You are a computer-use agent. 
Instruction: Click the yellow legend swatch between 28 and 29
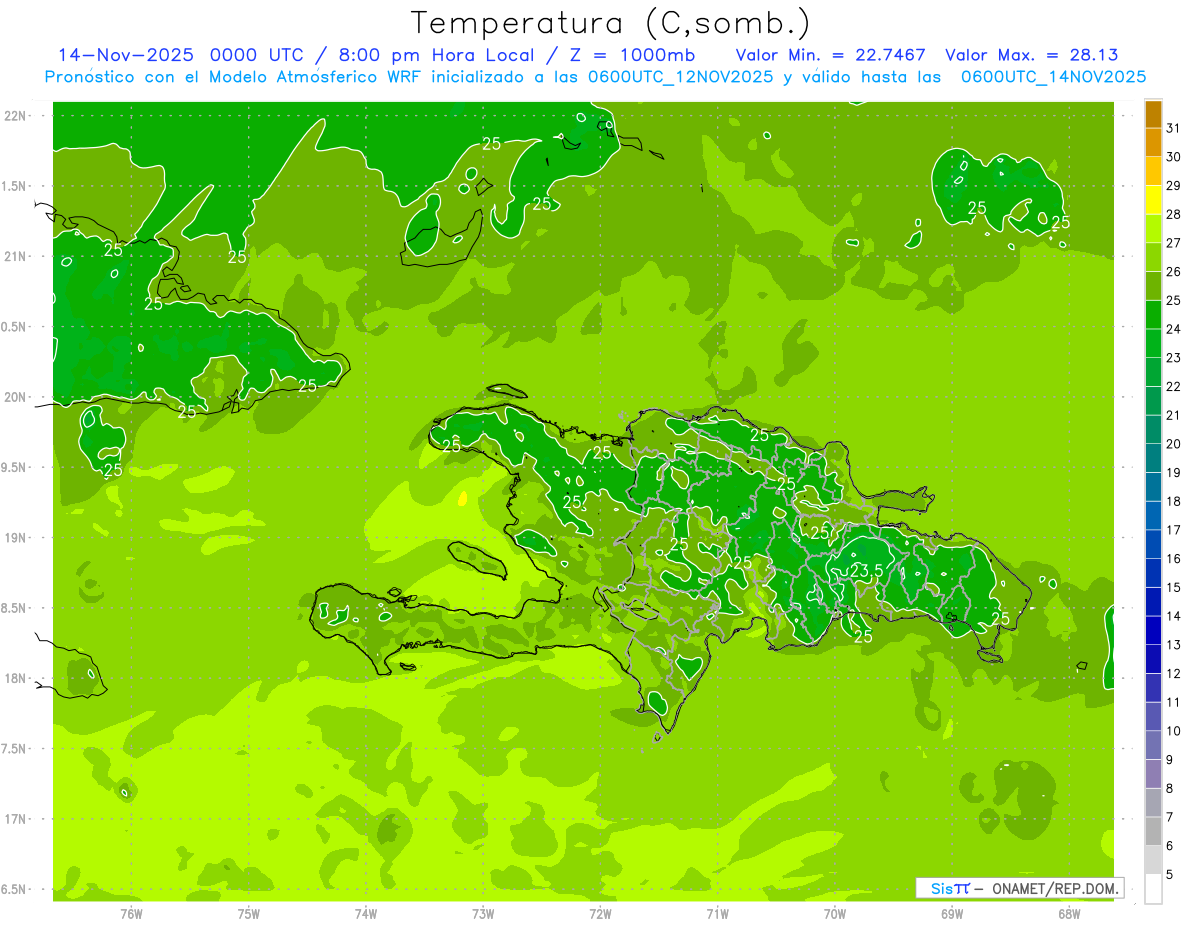pos(1153,200)
